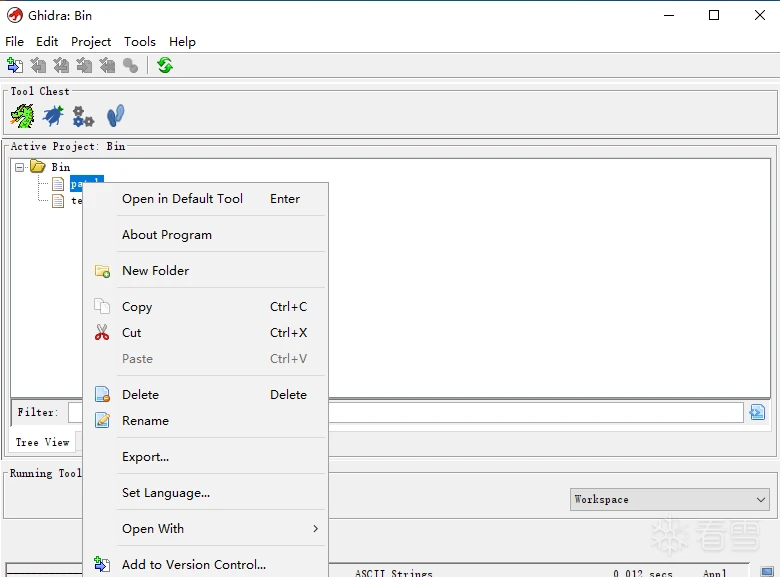Choose Rename in the context menu
Viewport: 780px width, 577px height.
145,421
